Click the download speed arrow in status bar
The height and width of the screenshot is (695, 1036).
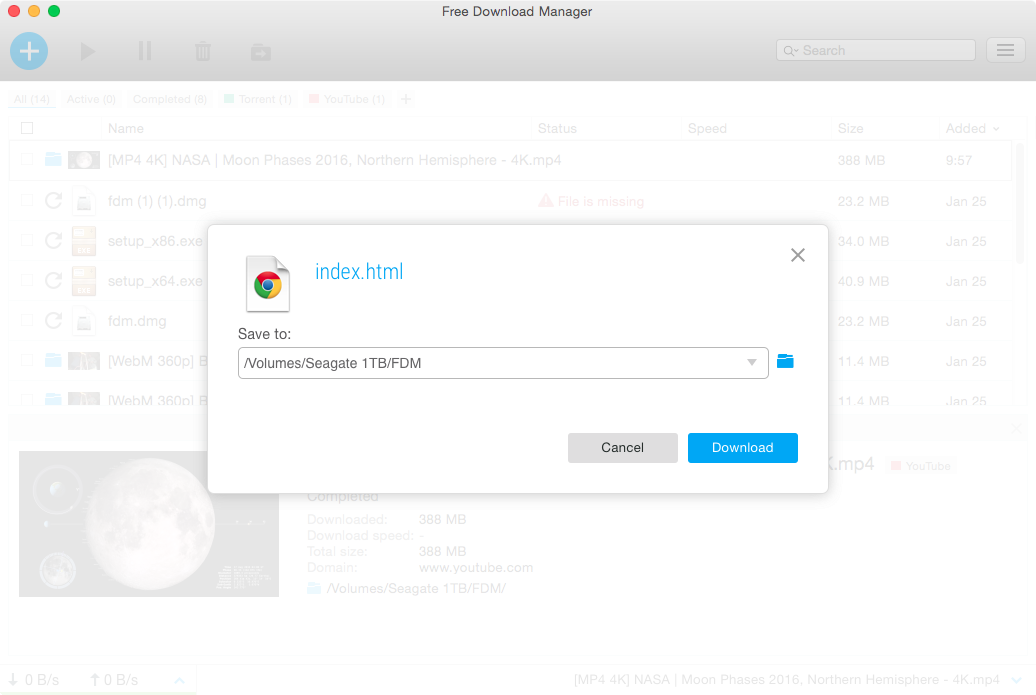(x=13, y=680)
